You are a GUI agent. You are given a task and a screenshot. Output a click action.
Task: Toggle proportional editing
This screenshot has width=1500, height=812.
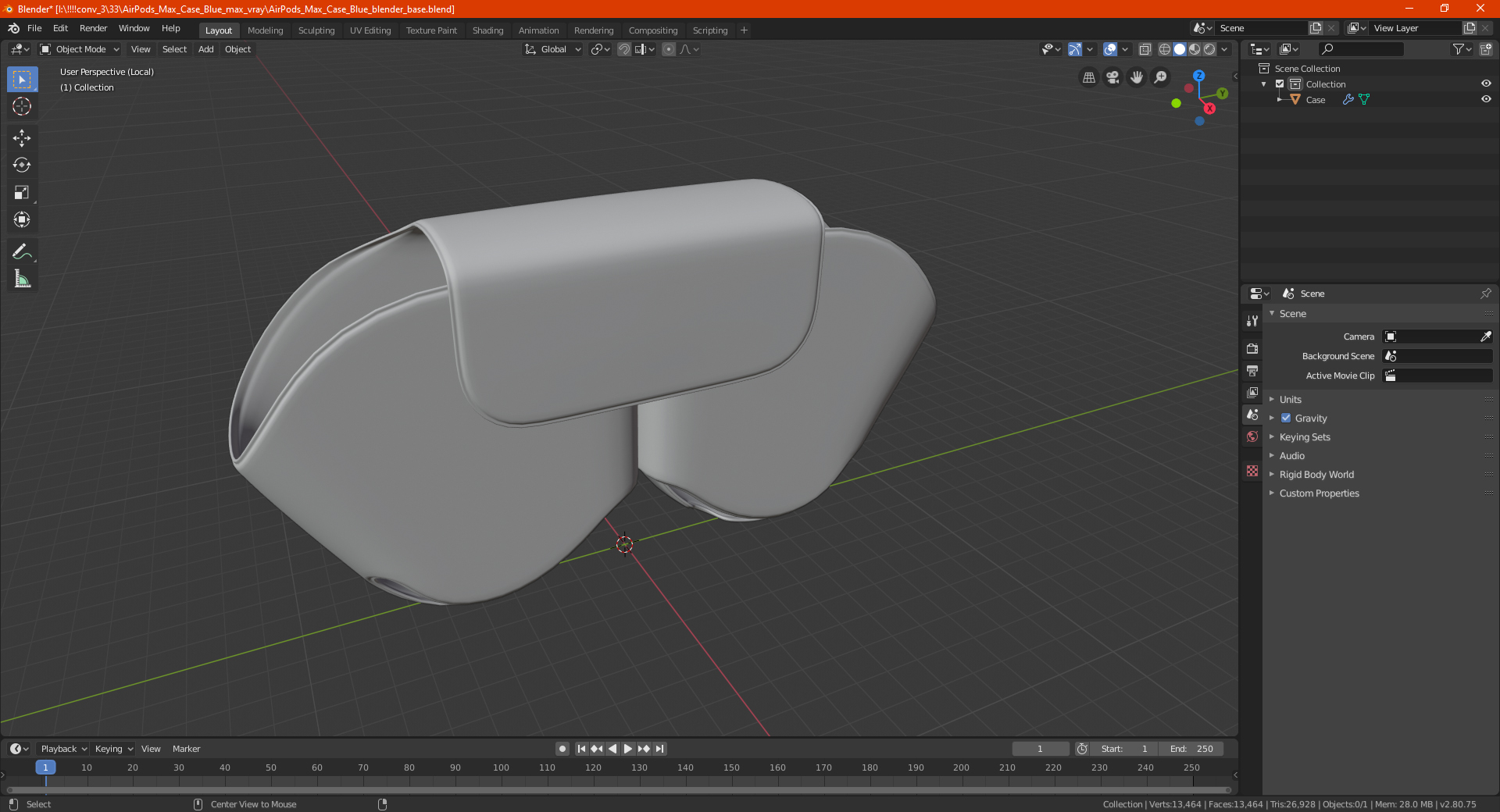tap(669, 49)
